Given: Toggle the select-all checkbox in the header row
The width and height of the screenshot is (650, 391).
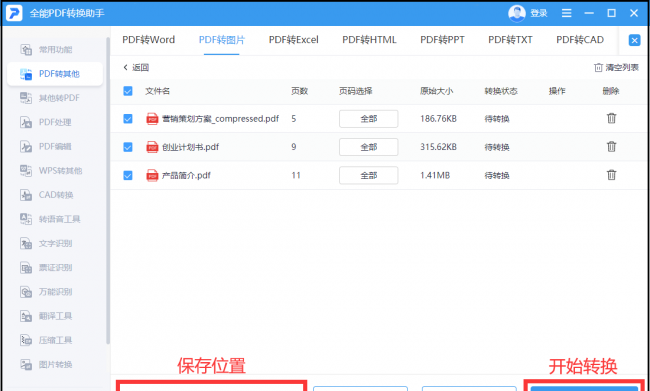Looking at the screenshot, I should tap(128, 91).
